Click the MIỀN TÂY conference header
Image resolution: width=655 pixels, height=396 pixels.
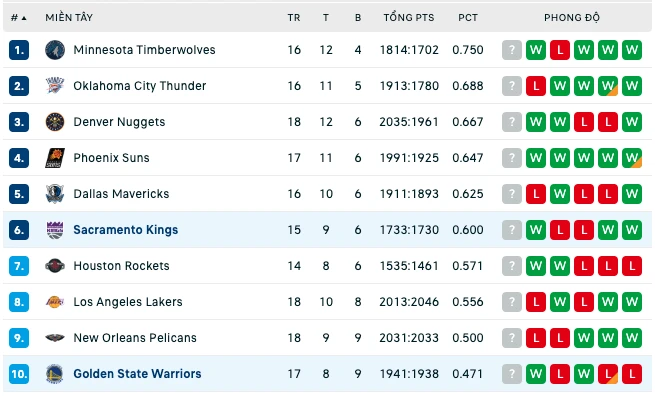click(x=69, y=18)
